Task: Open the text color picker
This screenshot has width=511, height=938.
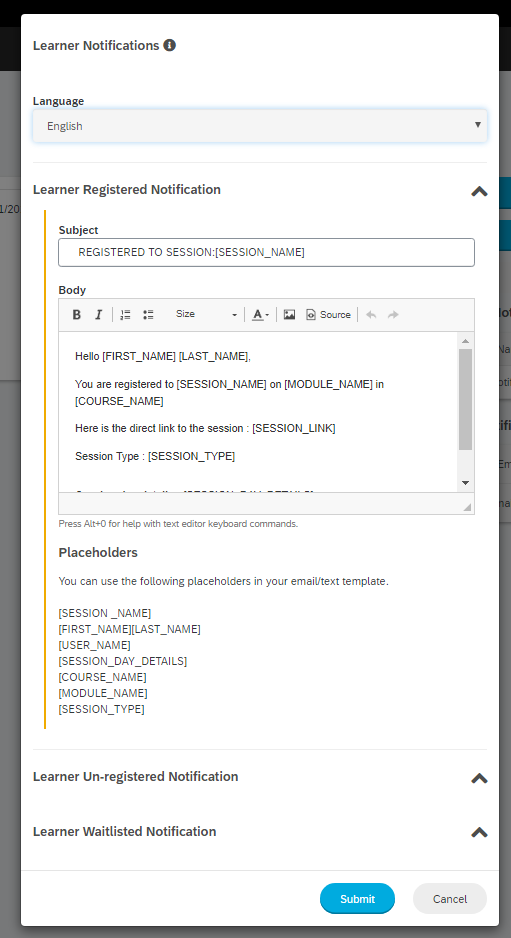Action: tap(260, 315)
